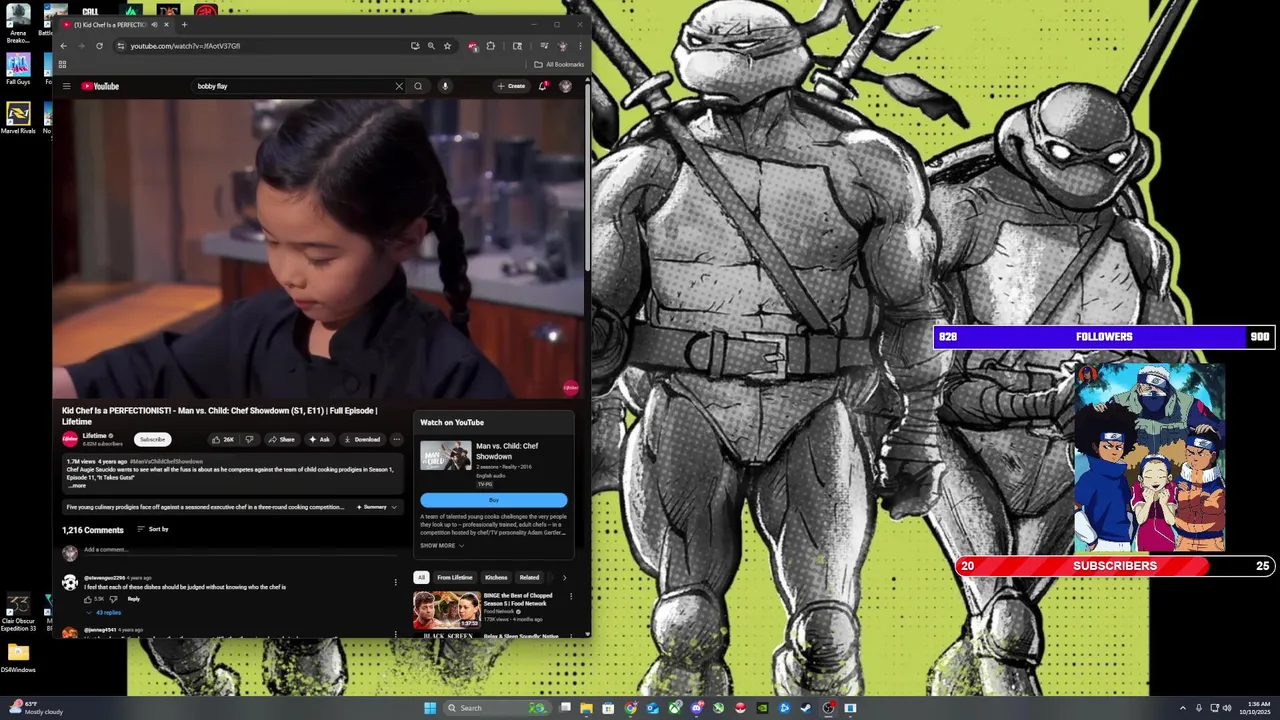Expand 43 replies on first comment
Viewport: 1280px width, 720px height.
104,612
